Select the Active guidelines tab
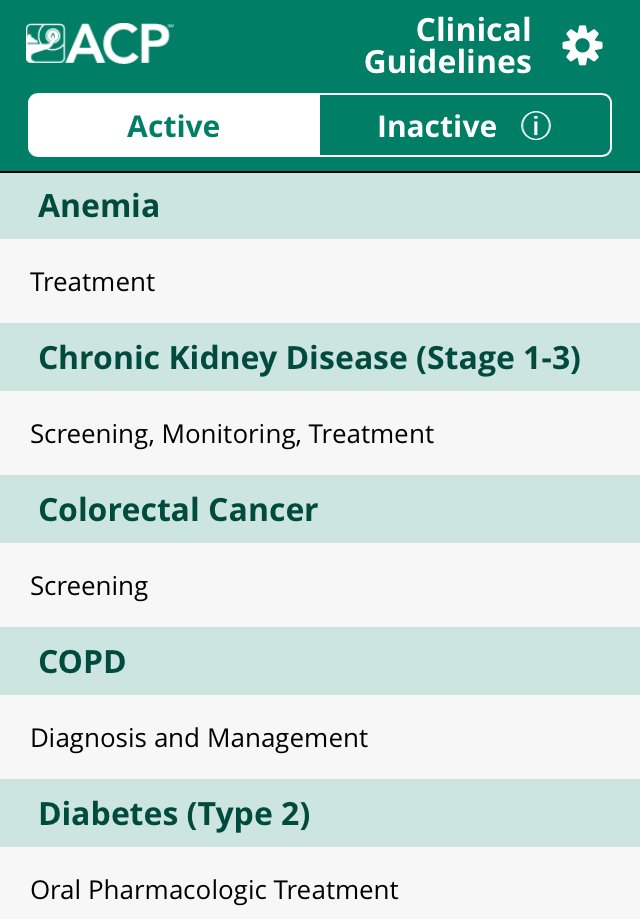Image resolution: width=640 pixels, height=919 pixels. point(173,126)
